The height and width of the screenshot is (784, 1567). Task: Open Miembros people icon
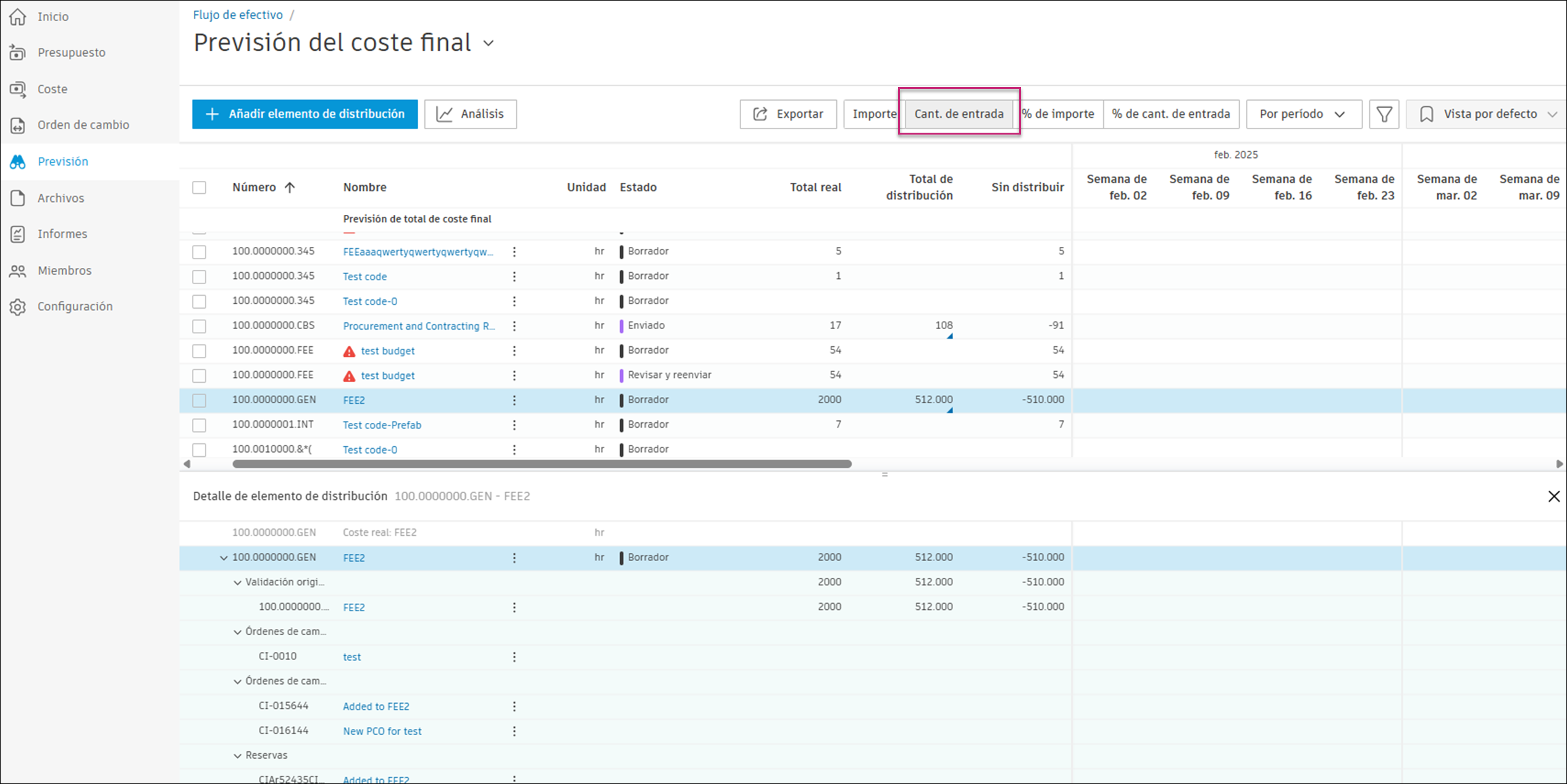click(18, 271)
